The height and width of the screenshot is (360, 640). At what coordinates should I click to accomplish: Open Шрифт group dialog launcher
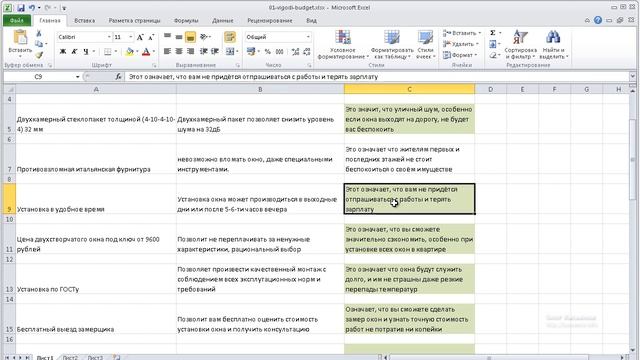(154, 65)
